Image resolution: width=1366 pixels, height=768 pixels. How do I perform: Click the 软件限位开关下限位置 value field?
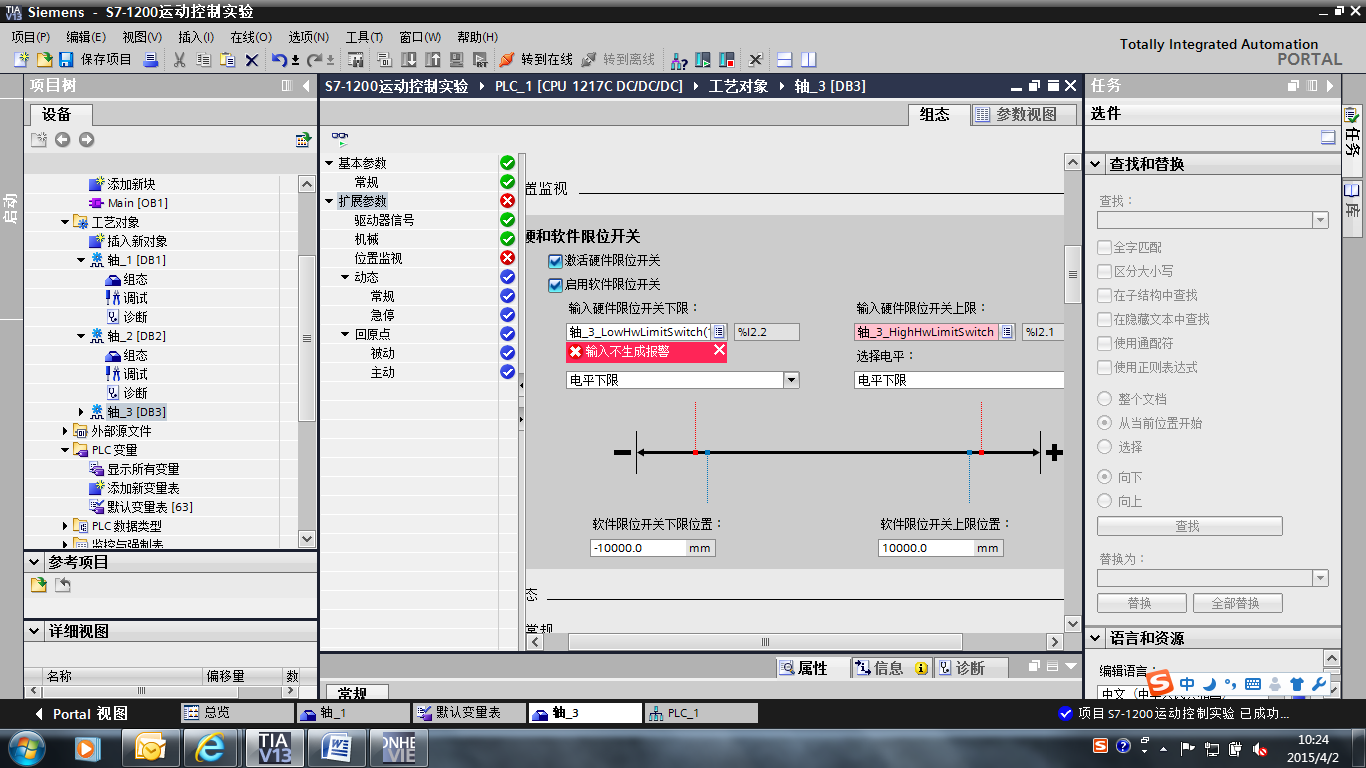point(637,548)
